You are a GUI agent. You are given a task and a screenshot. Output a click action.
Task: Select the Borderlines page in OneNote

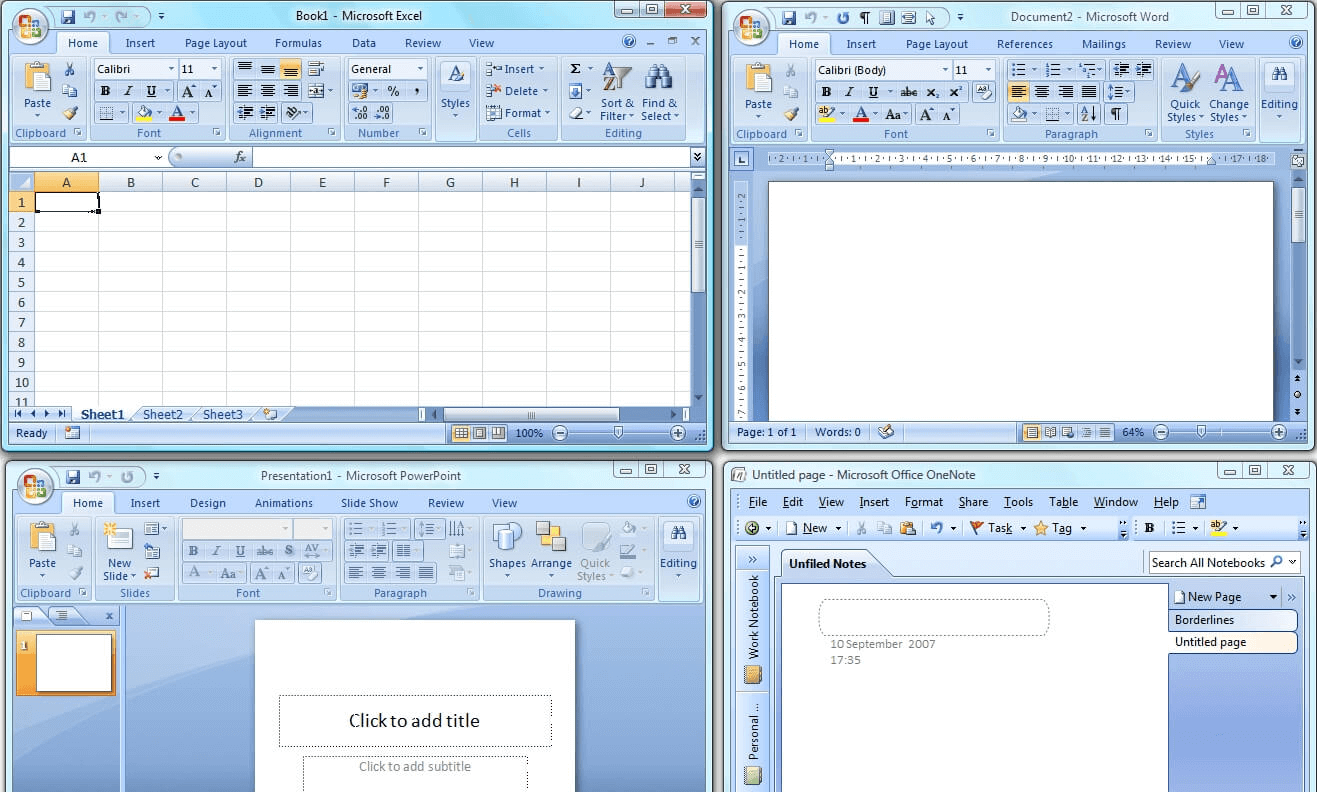1232,620
